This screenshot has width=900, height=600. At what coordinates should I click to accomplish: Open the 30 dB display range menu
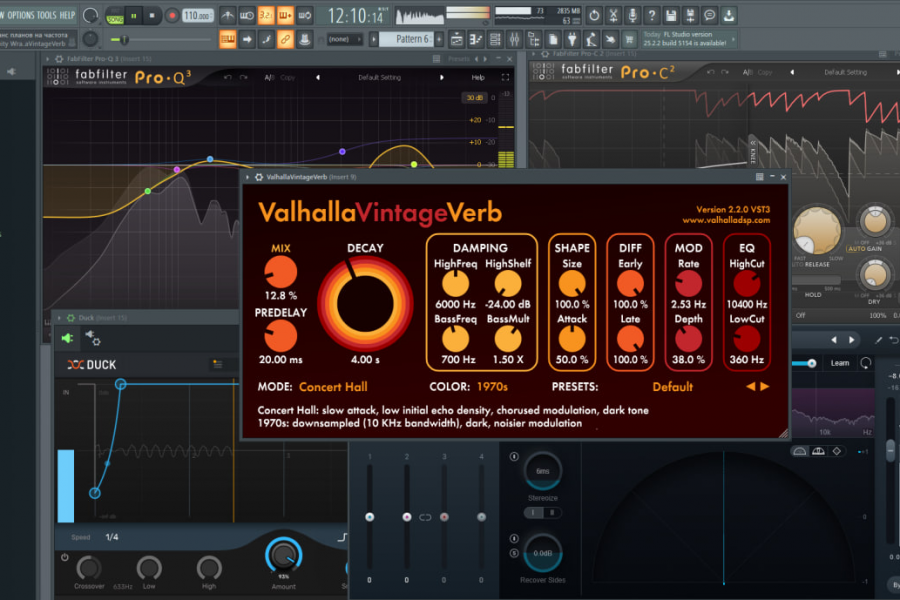(x=474, y=98)
